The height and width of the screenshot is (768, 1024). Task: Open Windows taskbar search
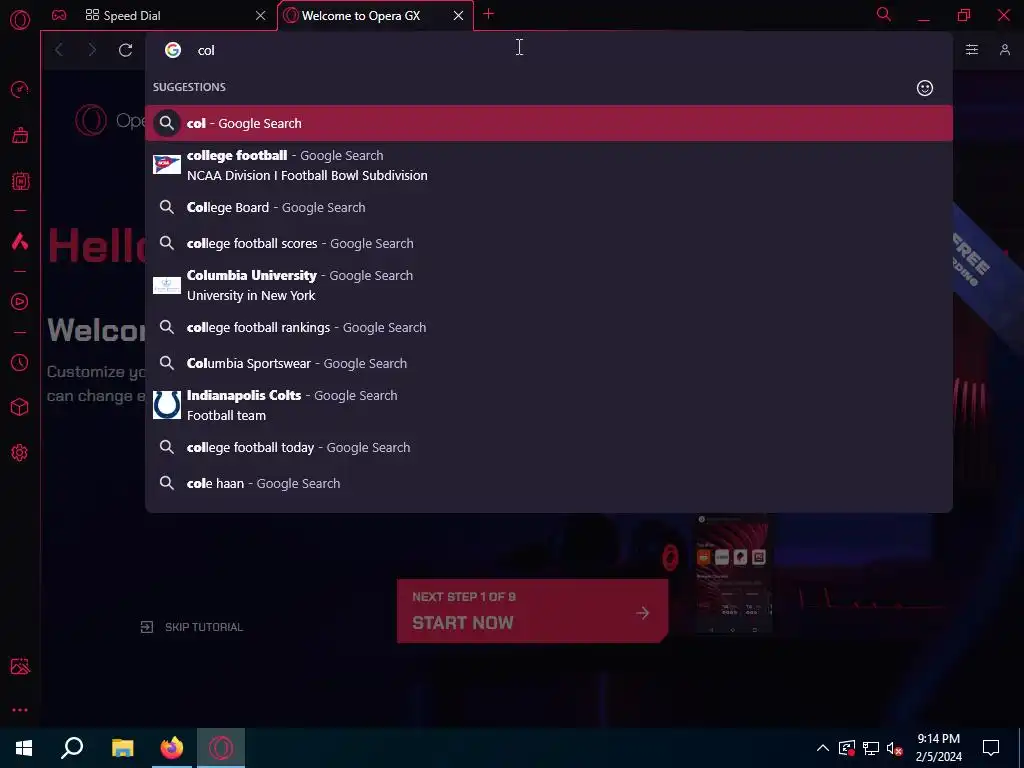point(72,748)
